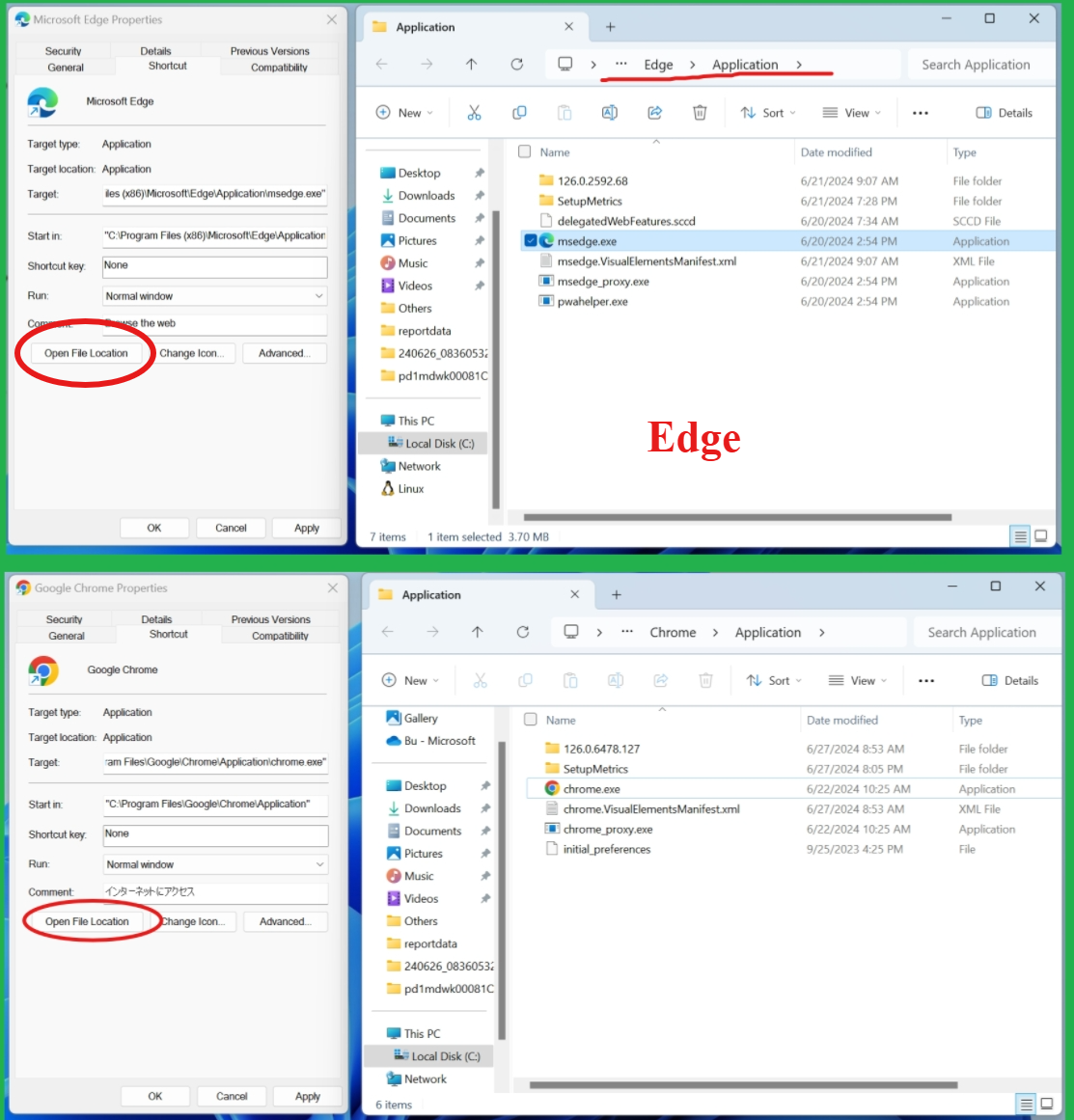
Task: Expand the View options dropdown
Action: pos(851,112)
